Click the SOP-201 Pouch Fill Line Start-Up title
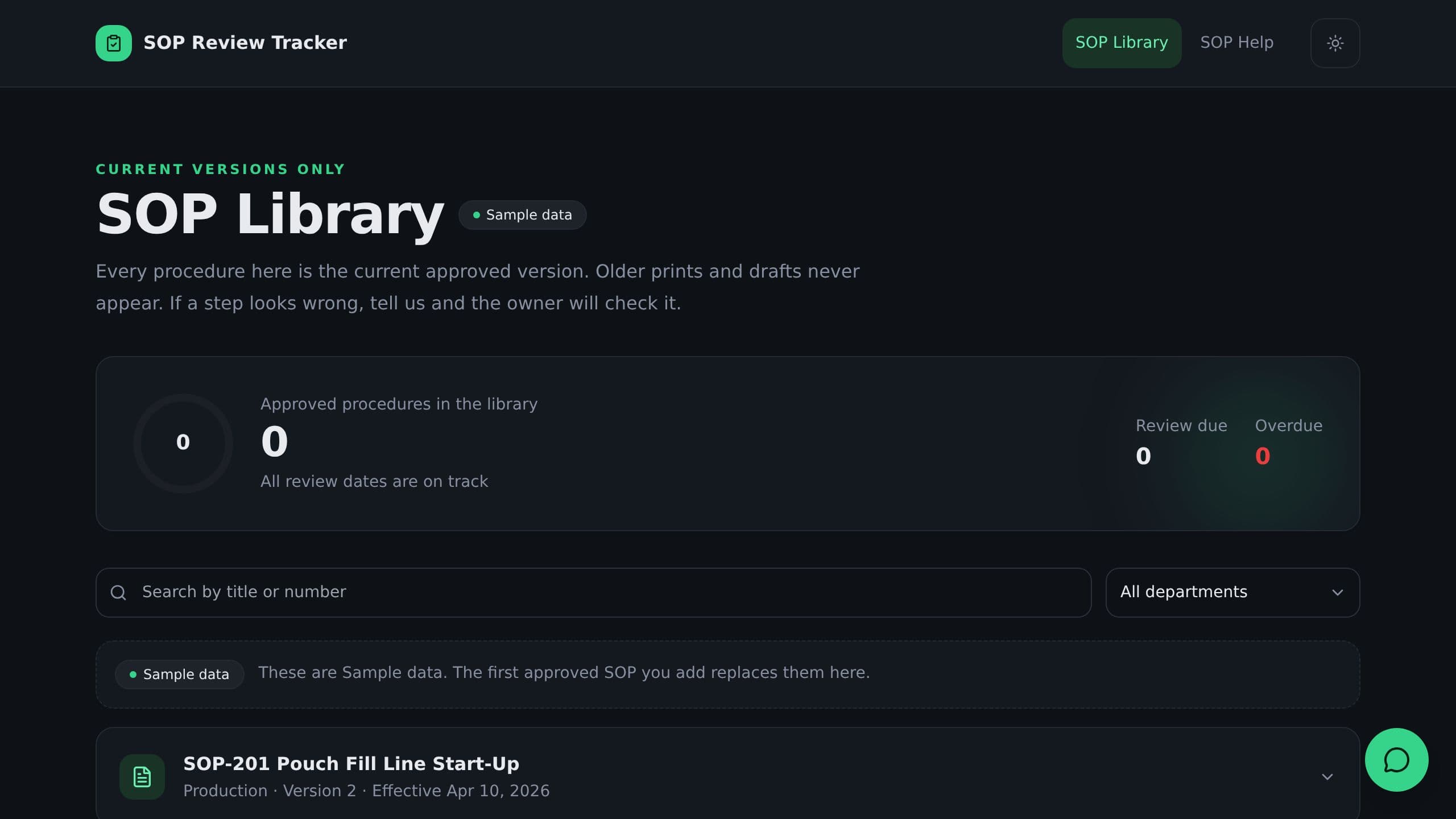The height and width of the screenshot is (819, 1456). click(x=351, y=764)
